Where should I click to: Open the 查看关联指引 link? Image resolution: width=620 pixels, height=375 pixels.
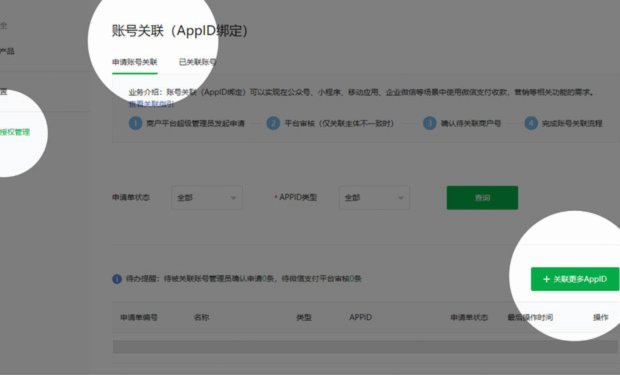pyautogui.click(x=151, y=104)
